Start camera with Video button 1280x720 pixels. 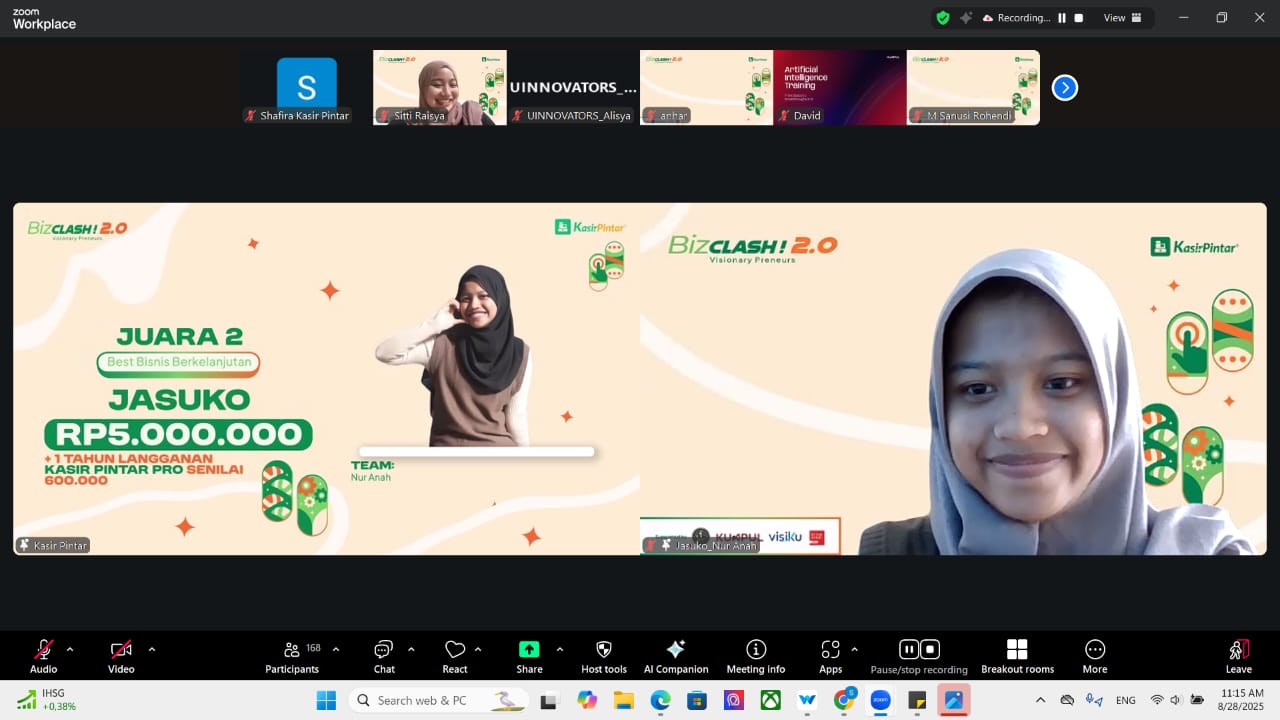pyautogui.click(x=121, y=656)
